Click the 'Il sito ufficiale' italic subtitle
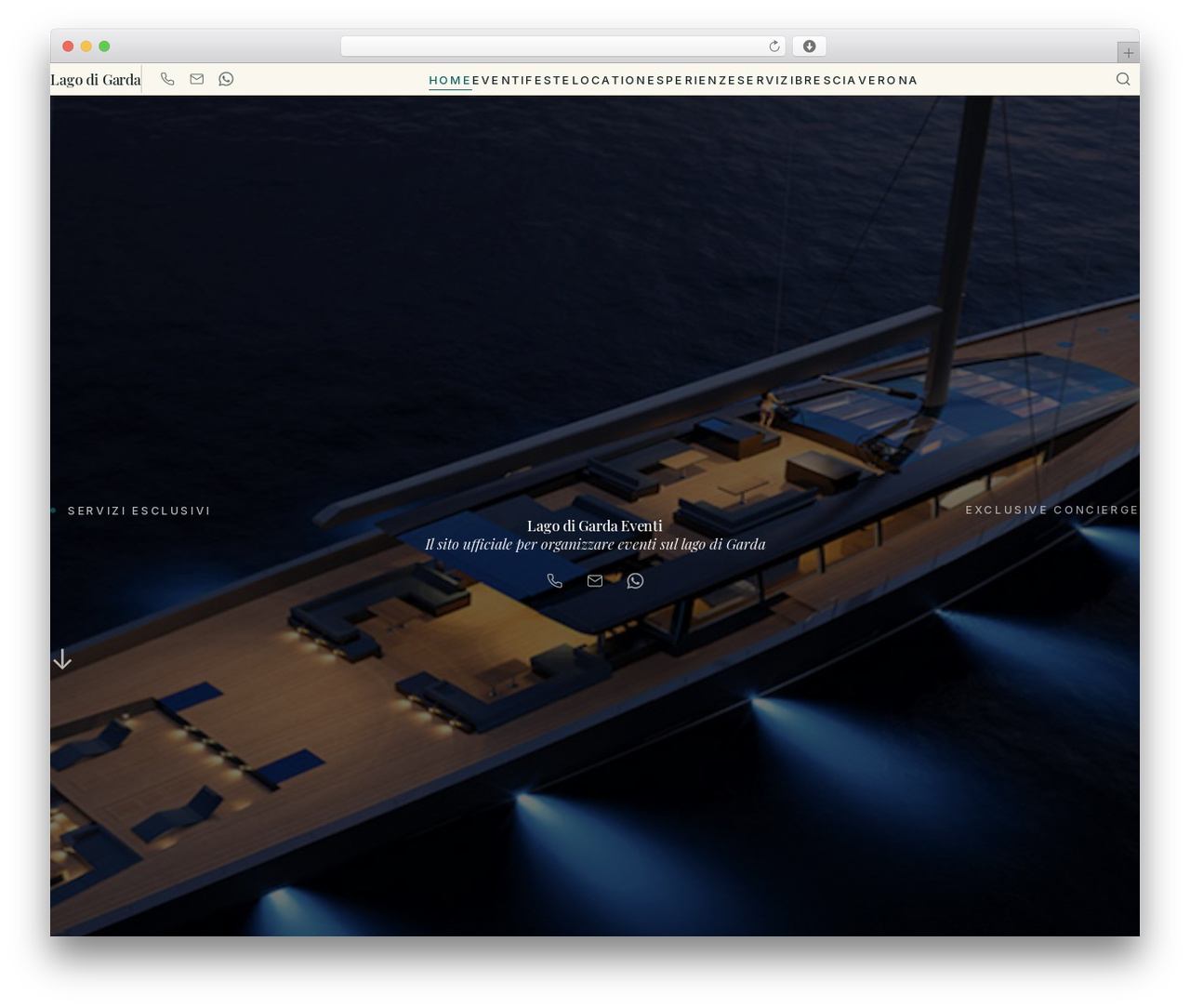Image resolution: width=1190 pixels, height=1008 pixels. pyautogui.click(x=595, y=545)
